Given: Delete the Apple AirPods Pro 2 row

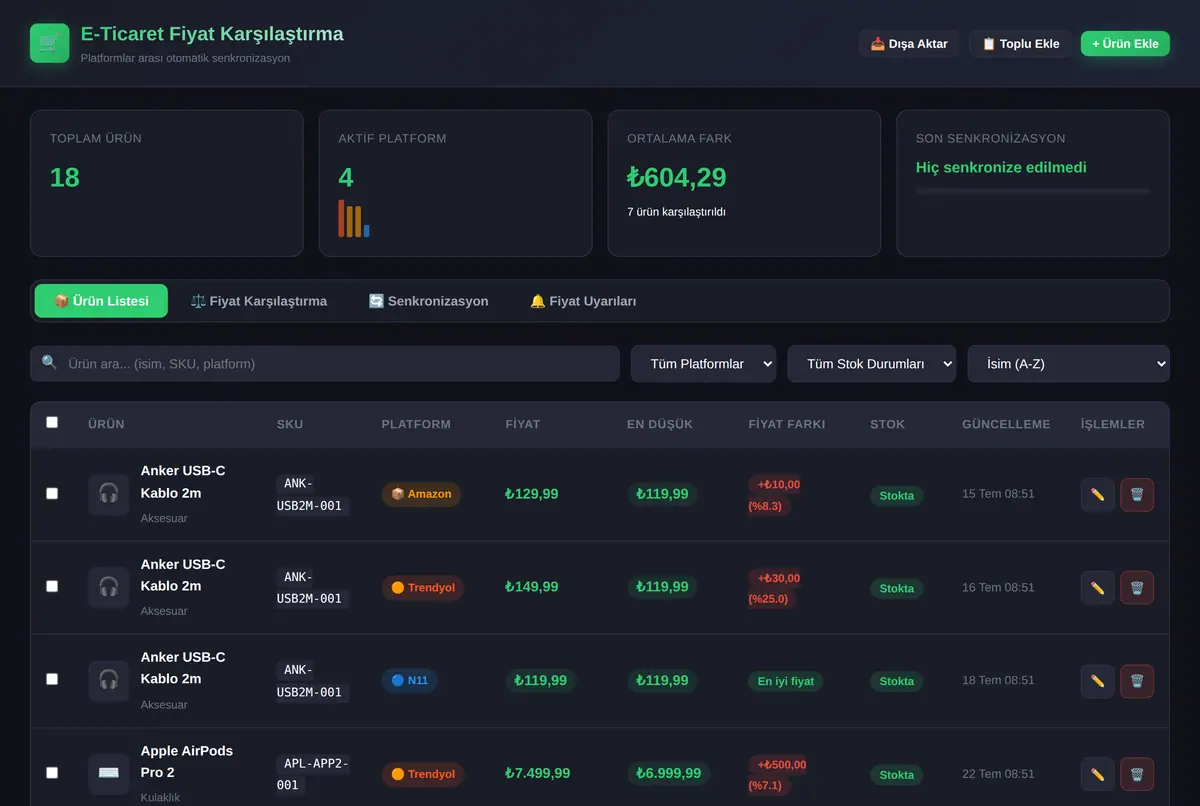Looking at the screenshot, I should (x=1137, y=774).
